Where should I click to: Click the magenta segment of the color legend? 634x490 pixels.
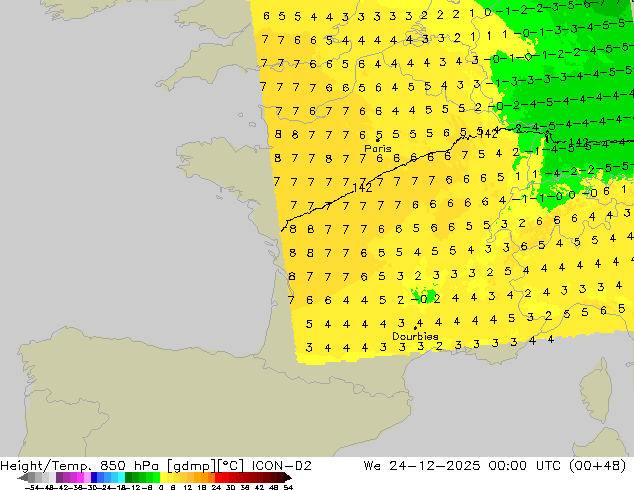[80, 477]
